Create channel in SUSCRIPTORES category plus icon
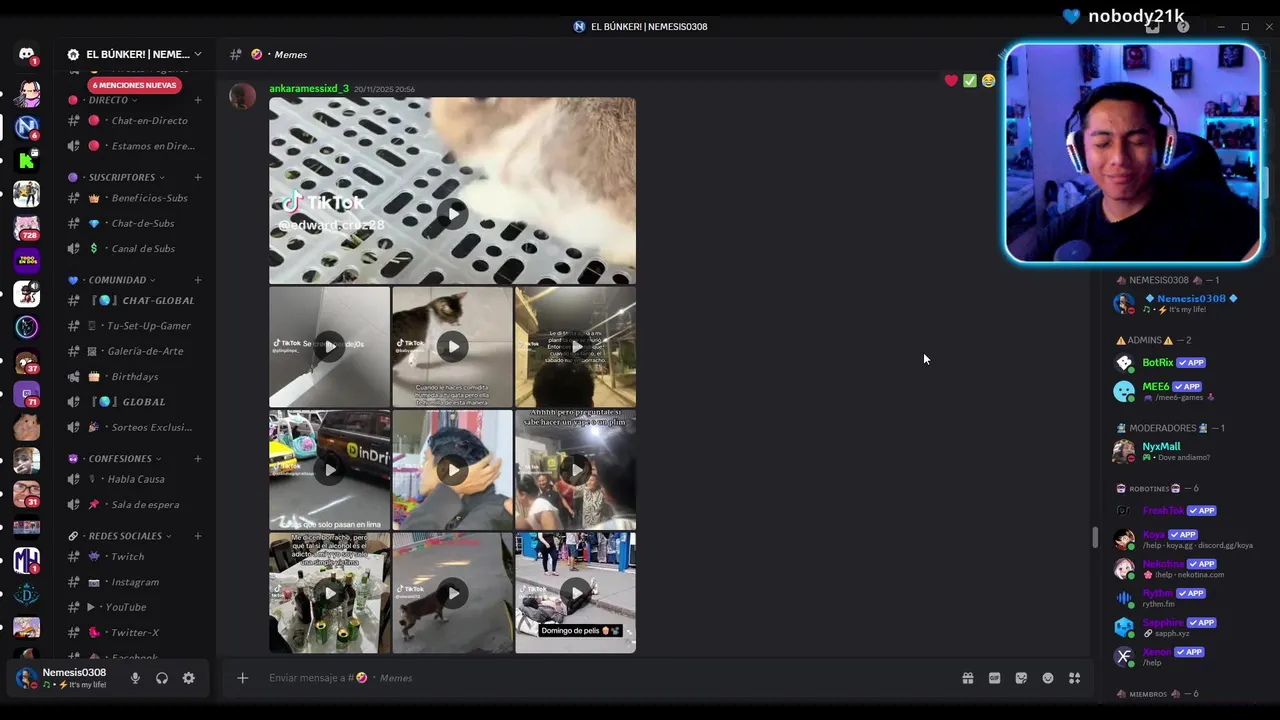Viewport: 1280px width, 720px height. point(198,177)
